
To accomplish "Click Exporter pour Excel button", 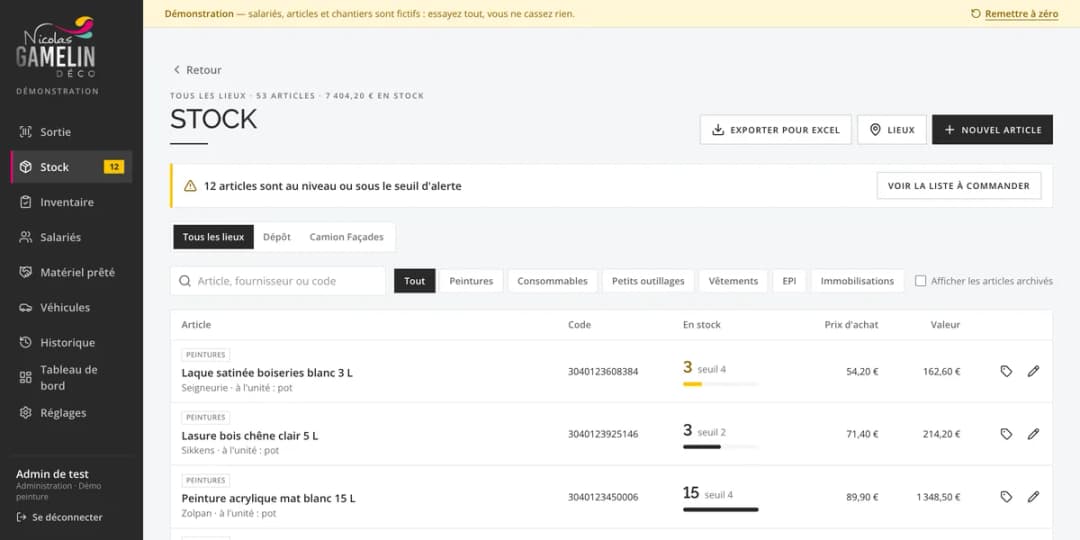I will click(776, 129).
